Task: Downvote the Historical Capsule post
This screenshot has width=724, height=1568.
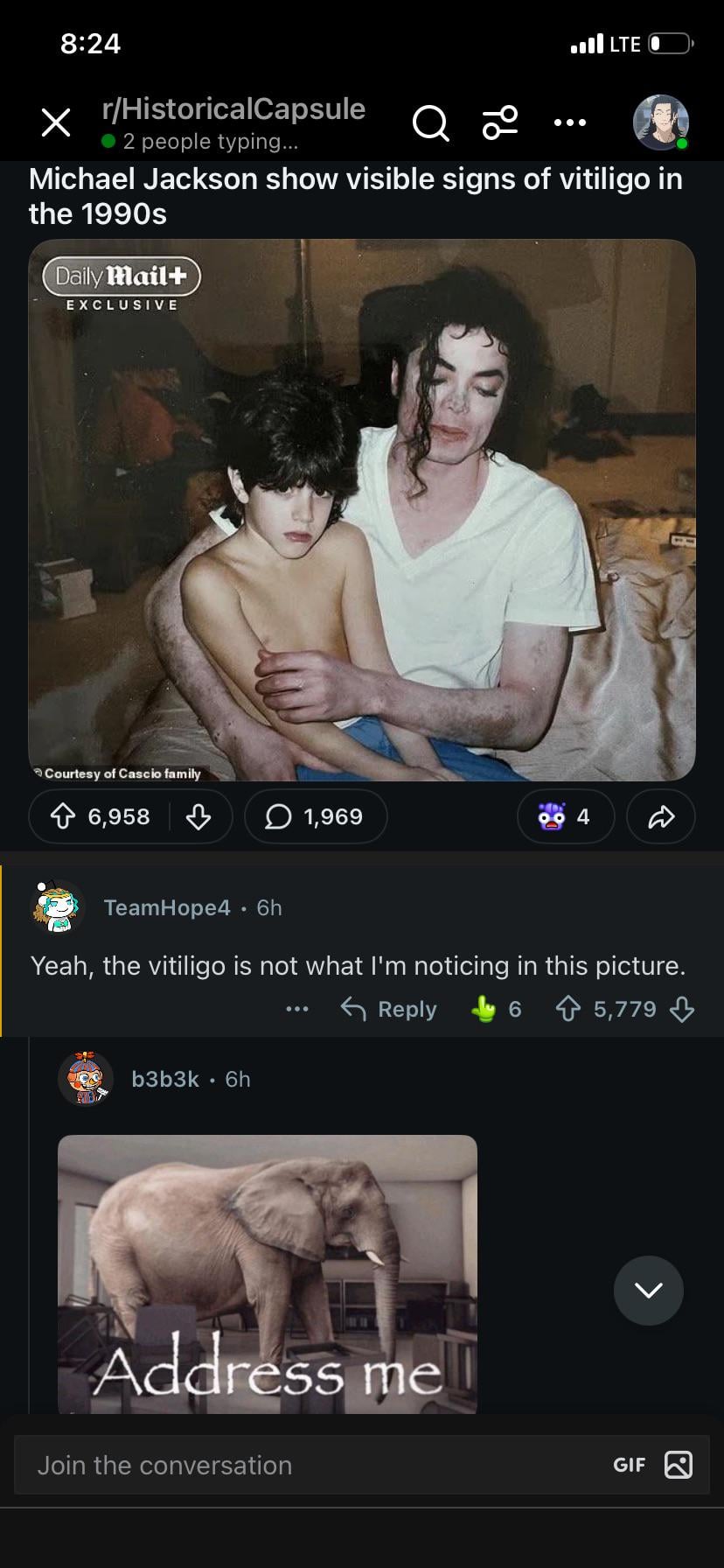Action: pyautogui.click(x=198, y=816)
